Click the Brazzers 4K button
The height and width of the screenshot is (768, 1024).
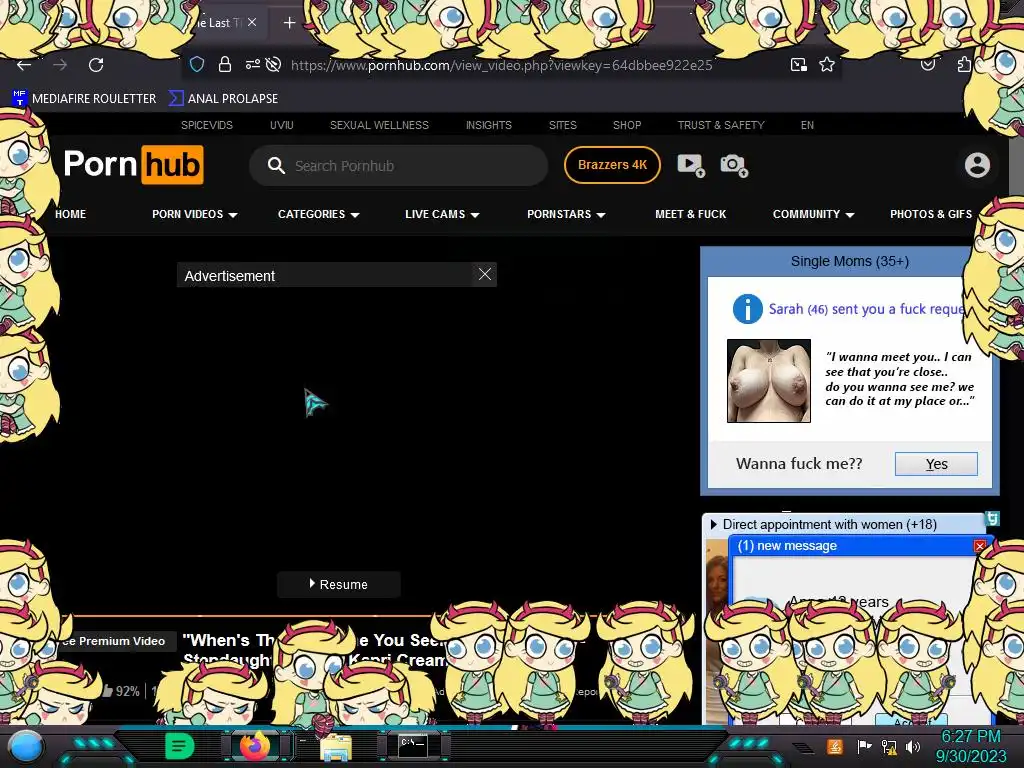tap(612, 165)
